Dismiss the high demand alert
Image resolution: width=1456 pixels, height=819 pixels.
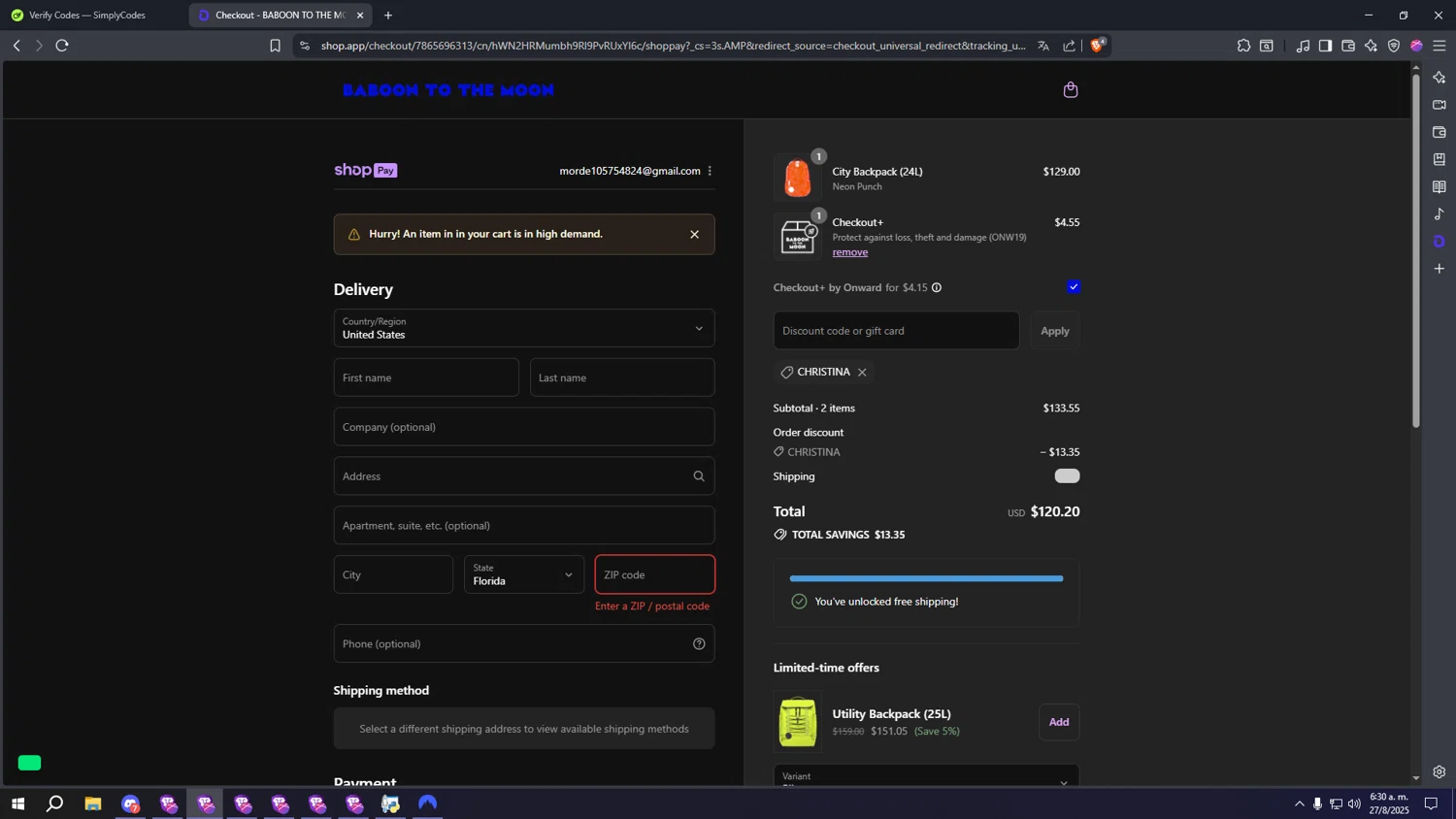pos(694,234)
